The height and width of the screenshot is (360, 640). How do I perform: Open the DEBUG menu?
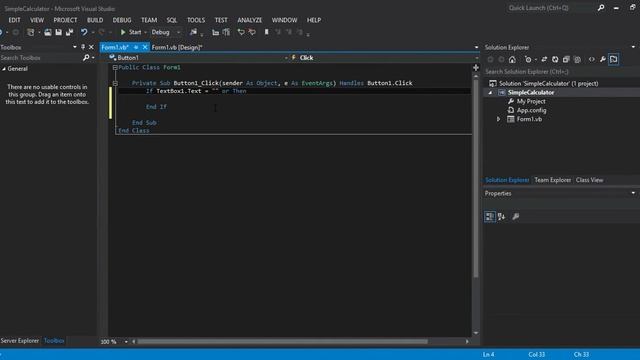point(122,20)
